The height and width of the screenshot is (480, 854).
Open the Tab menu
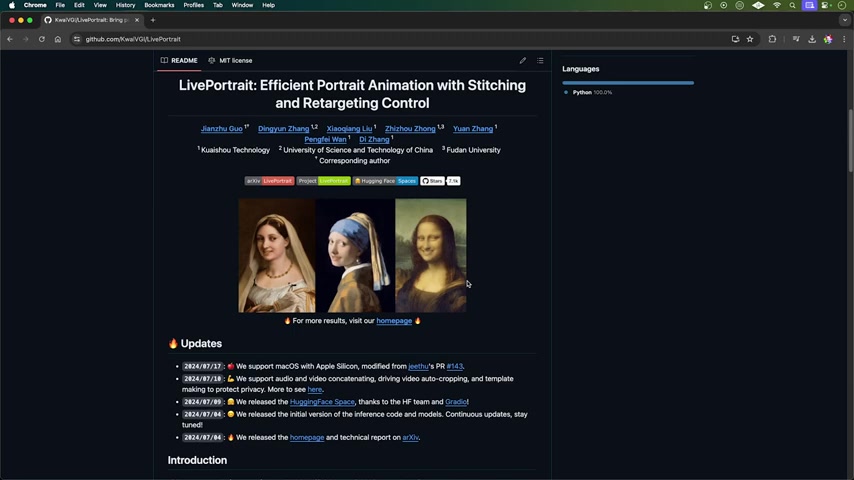click(217, 5)
